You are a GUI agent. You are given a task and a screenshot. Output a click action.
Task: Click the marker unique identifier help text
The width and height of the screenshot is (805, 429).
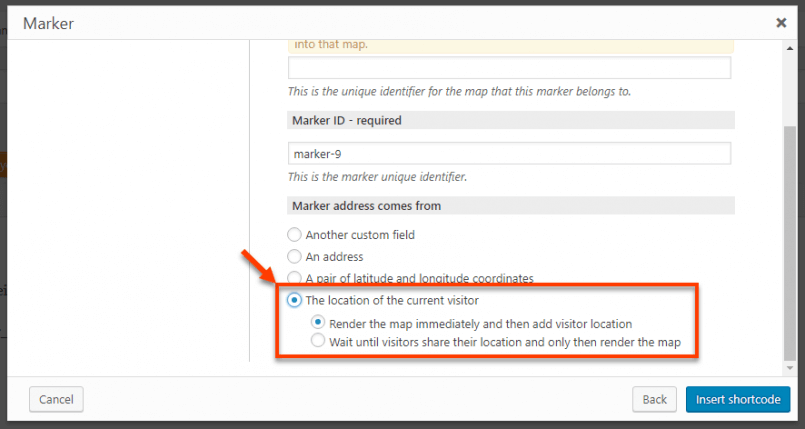click(x=377, y=178)
